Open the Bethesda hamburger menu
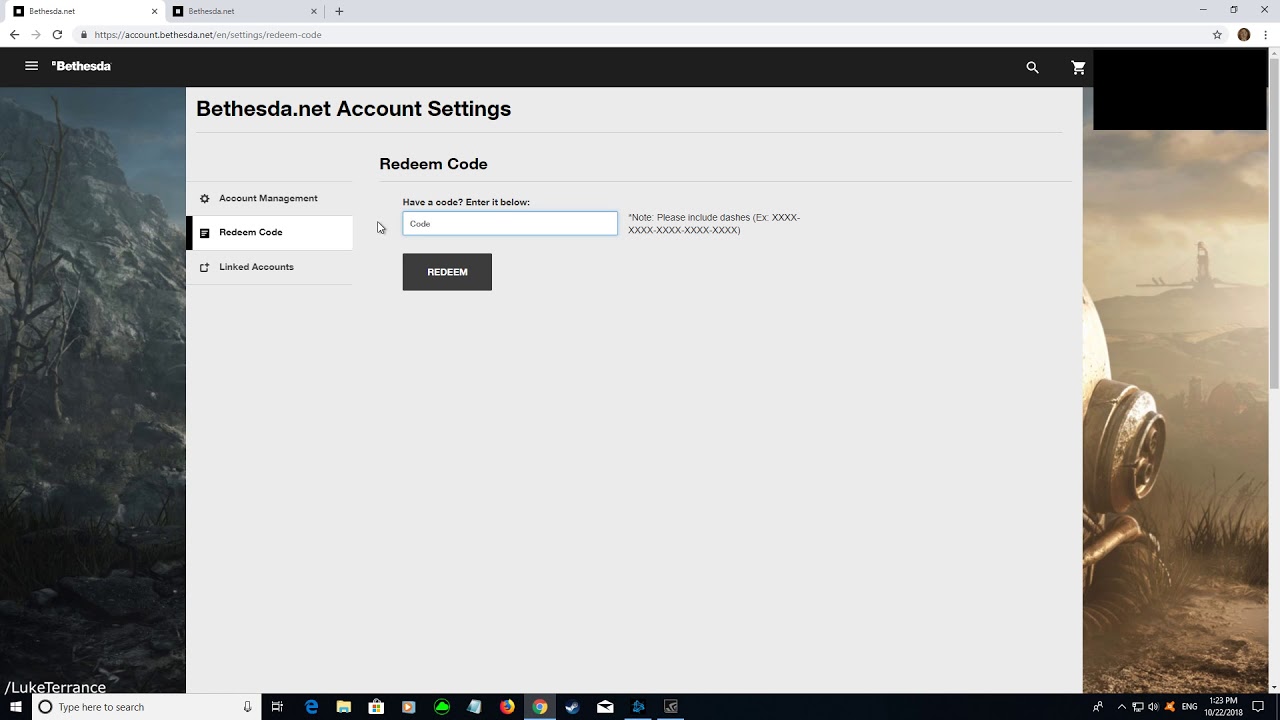This screenshot has height=720, width=1280. click(x=31, y=66)
